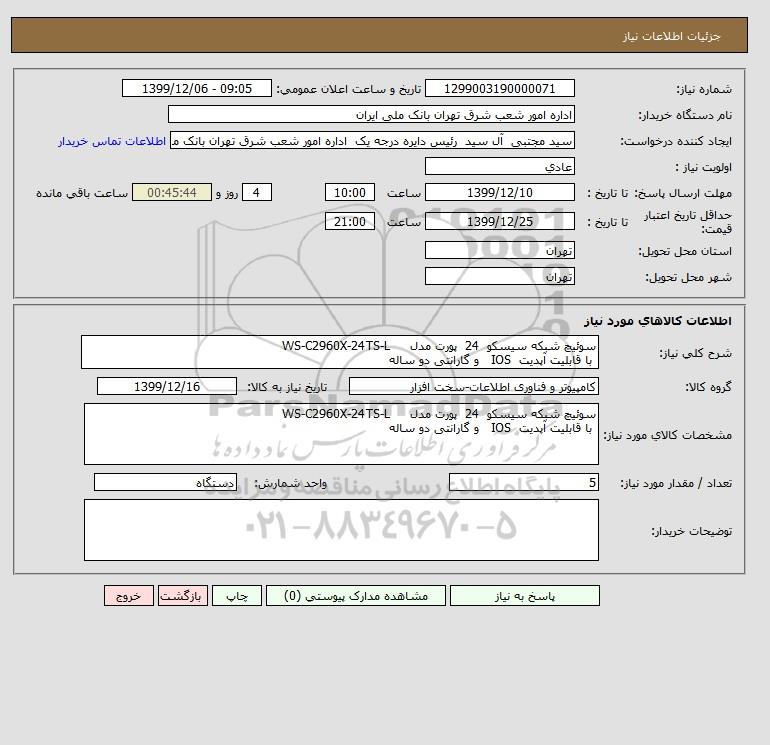770x745 pixels.
Task: Click the مهلت ارسال پاسخ label
Action: [x=684, y=193]
